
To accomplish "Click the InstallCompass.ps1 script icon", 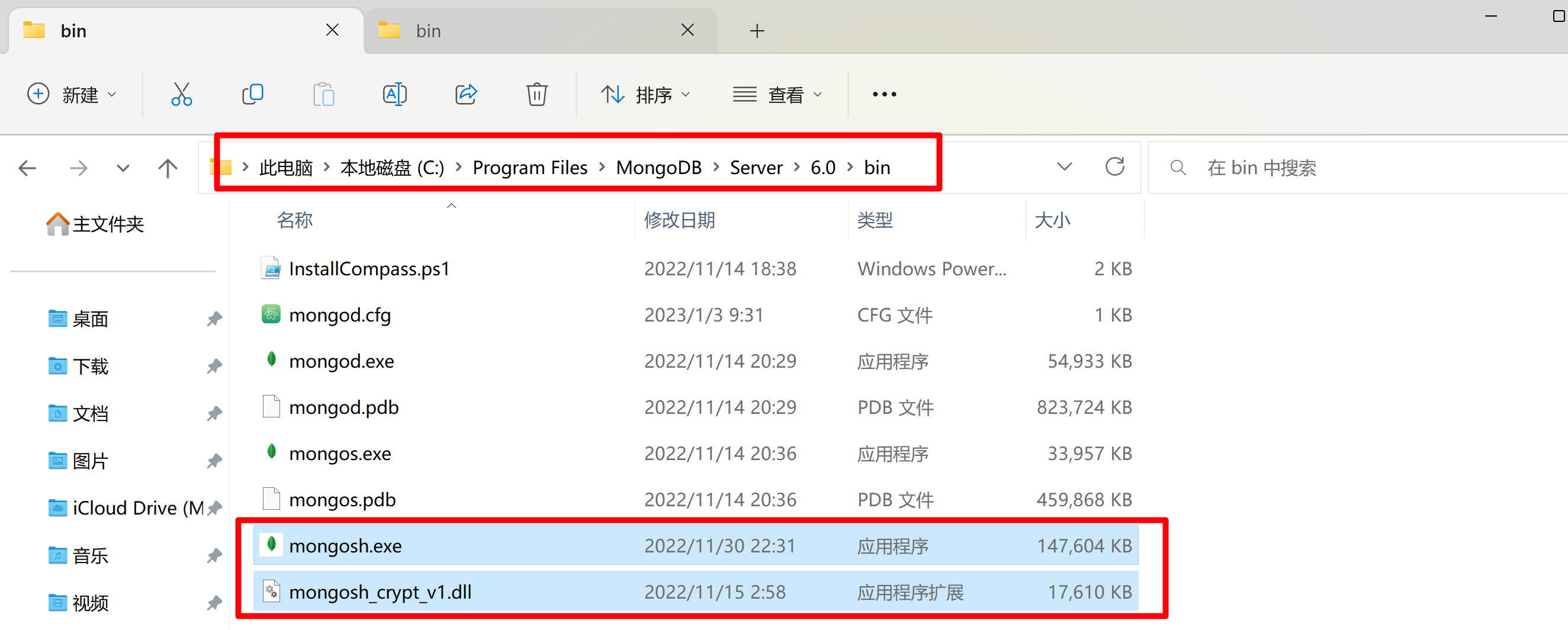I will coord(271,268).
